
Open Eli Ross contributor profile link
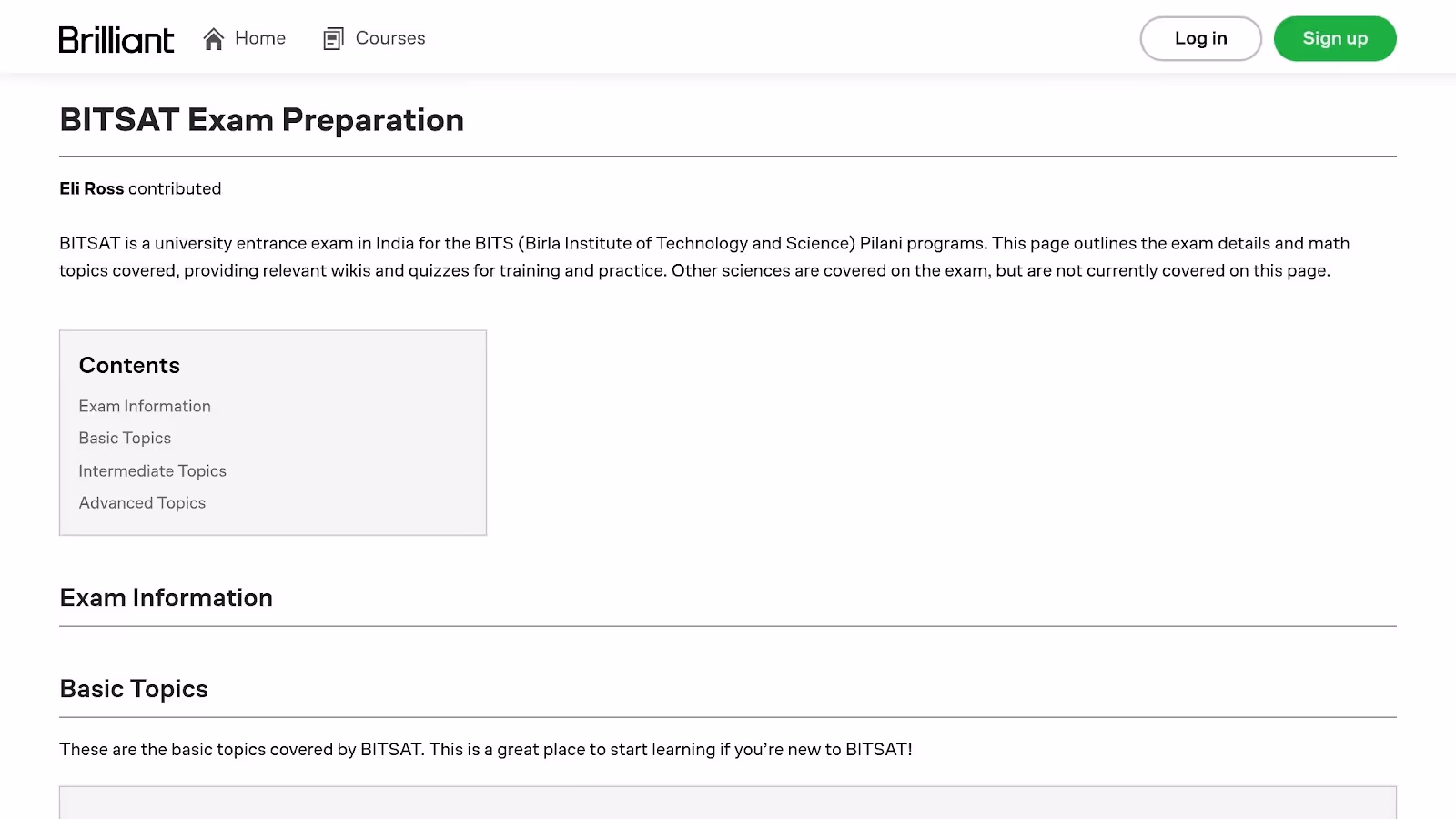[92, 188]
